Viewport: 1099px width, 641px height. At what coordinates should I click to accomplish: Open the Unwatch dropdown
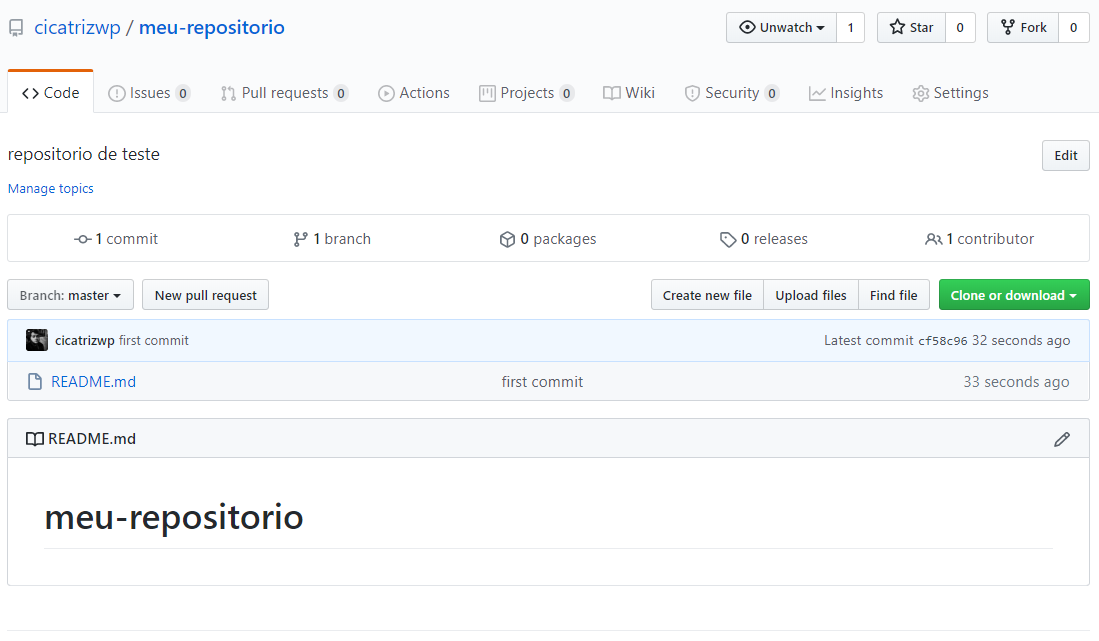[781, 28]
